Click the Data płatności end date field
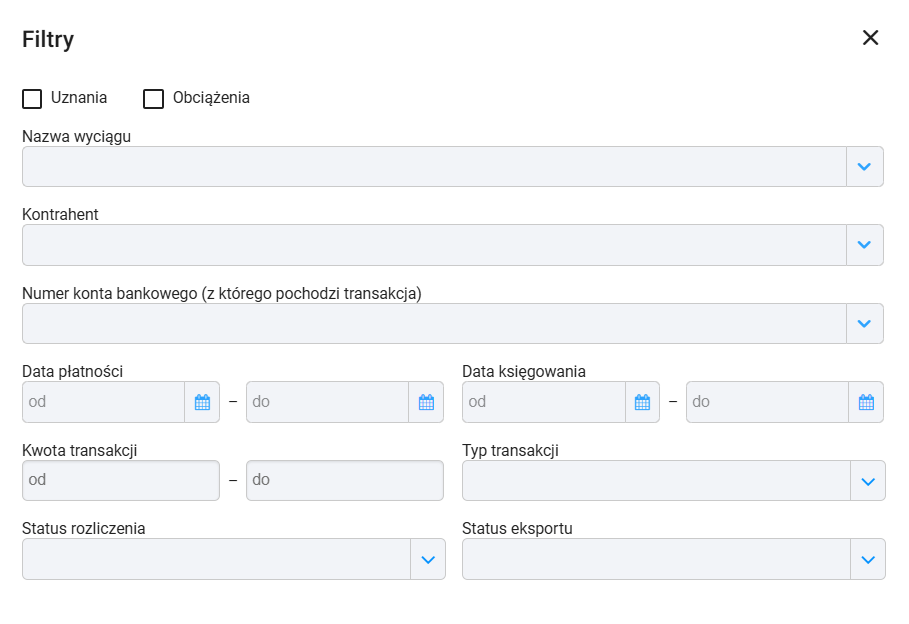This screenshot has height=624, width=909. pyautogui.click(x=328, y=402)
